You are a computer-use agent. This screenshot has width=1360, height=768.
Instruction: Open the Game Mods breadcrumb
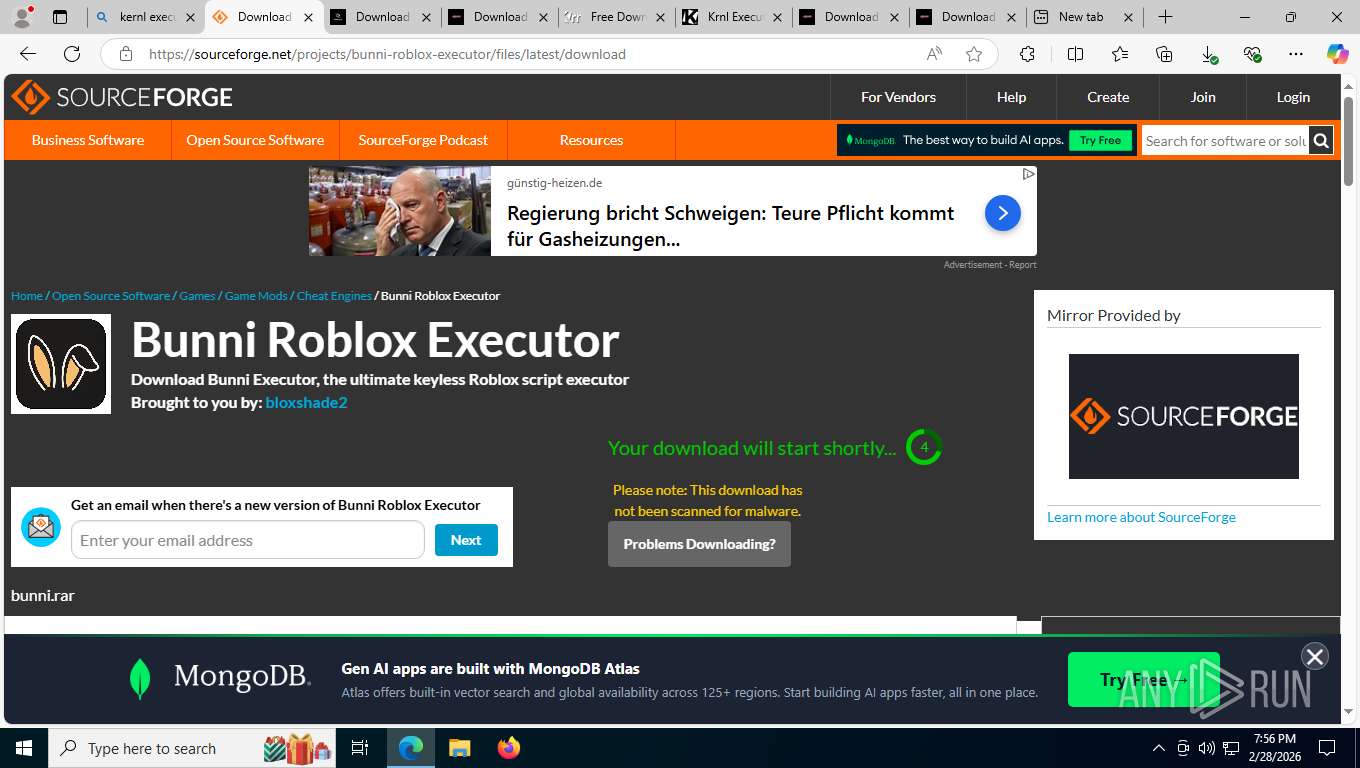(x=256, y=296)
